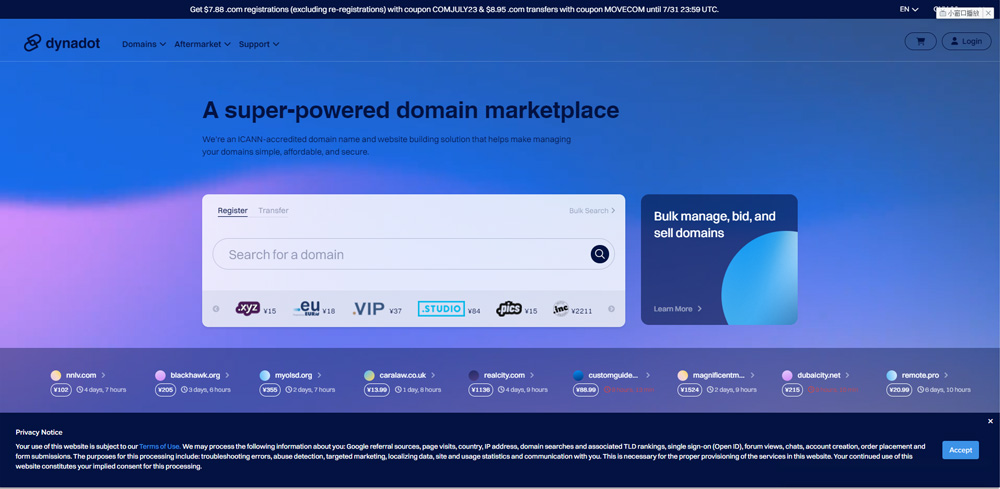The image size is (1000, 489).
Task: Select the .VIP domain logo
Action: pos(369,309)
